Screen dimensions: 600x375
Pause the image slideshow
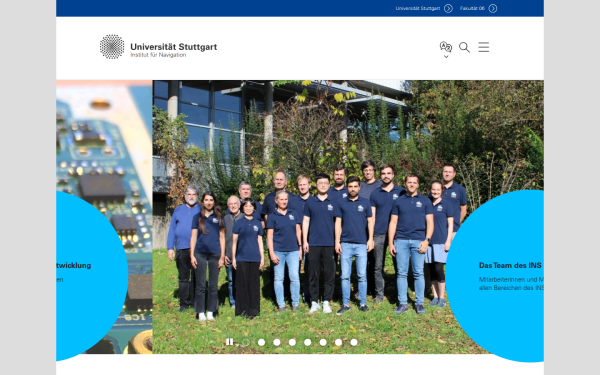(x=229, y=342)
